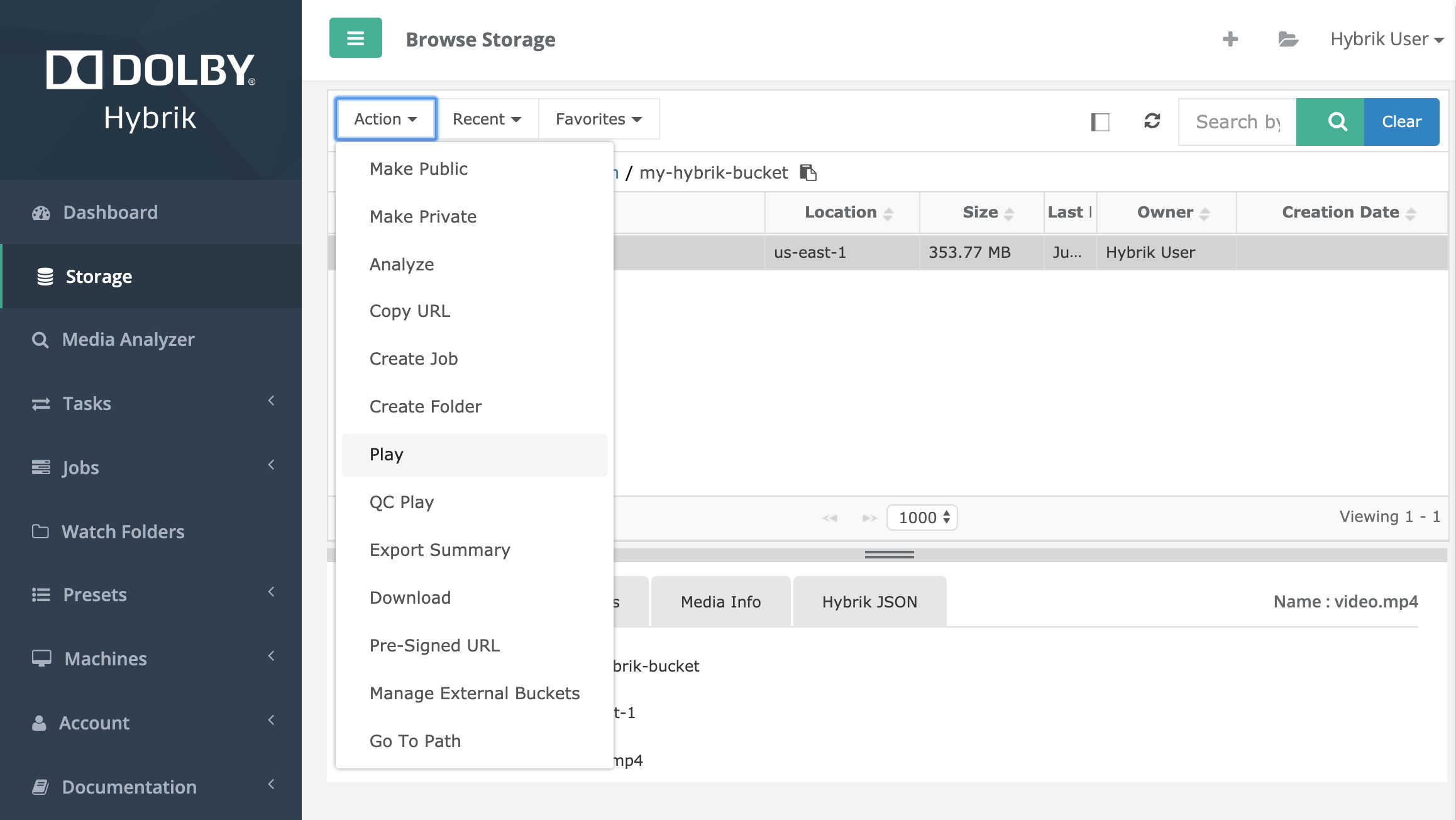Toggle the green hamburger menu button
Viewport: 1456px width, 820px height.
tap(355, 38)
